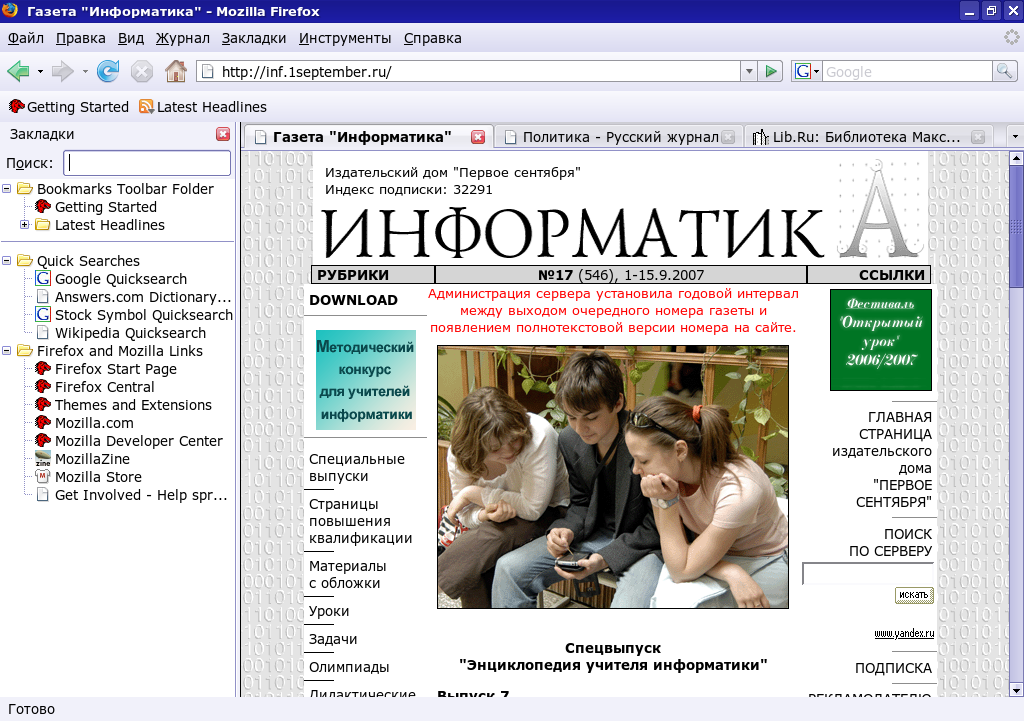The width and height of the screenshot is (1024, 721).
Task: Click the Forward navigation arrow
Action: coord(60,71)
